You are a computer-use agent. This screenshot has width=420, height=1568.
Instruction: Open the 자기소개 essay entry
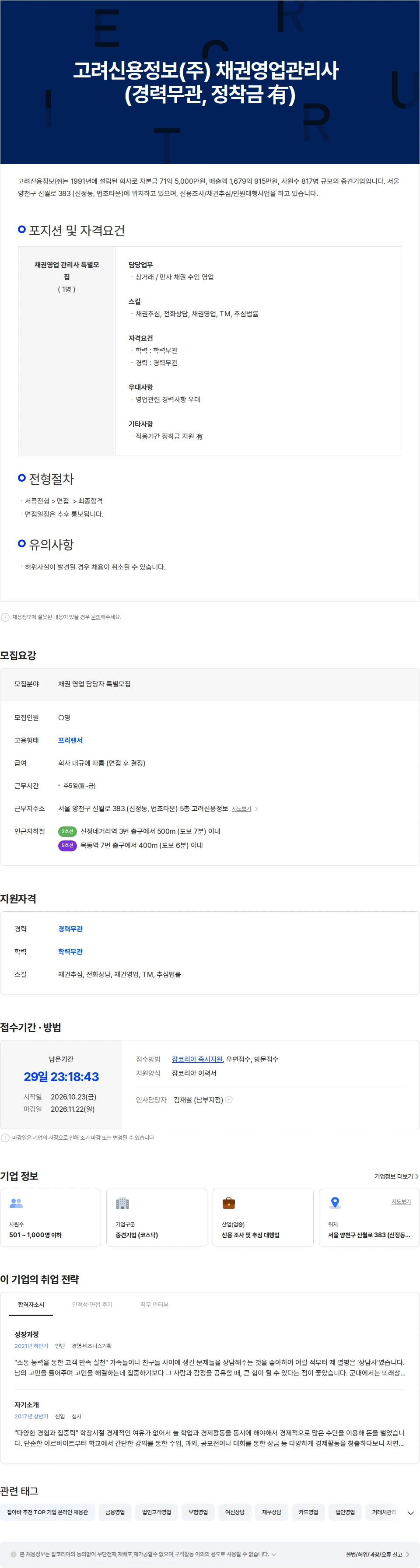(x=210, y=1424)
